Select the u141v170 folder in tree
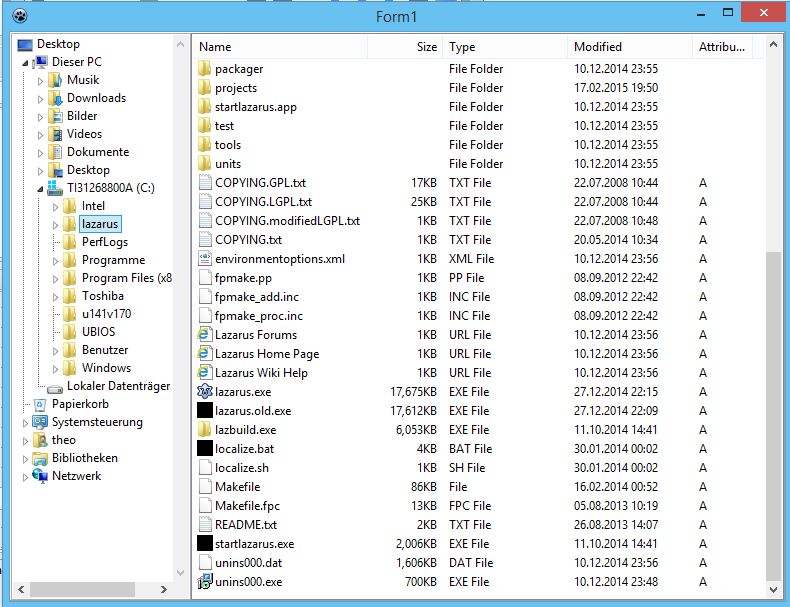Viewport: 790px width, 607px height. [106, 314]
